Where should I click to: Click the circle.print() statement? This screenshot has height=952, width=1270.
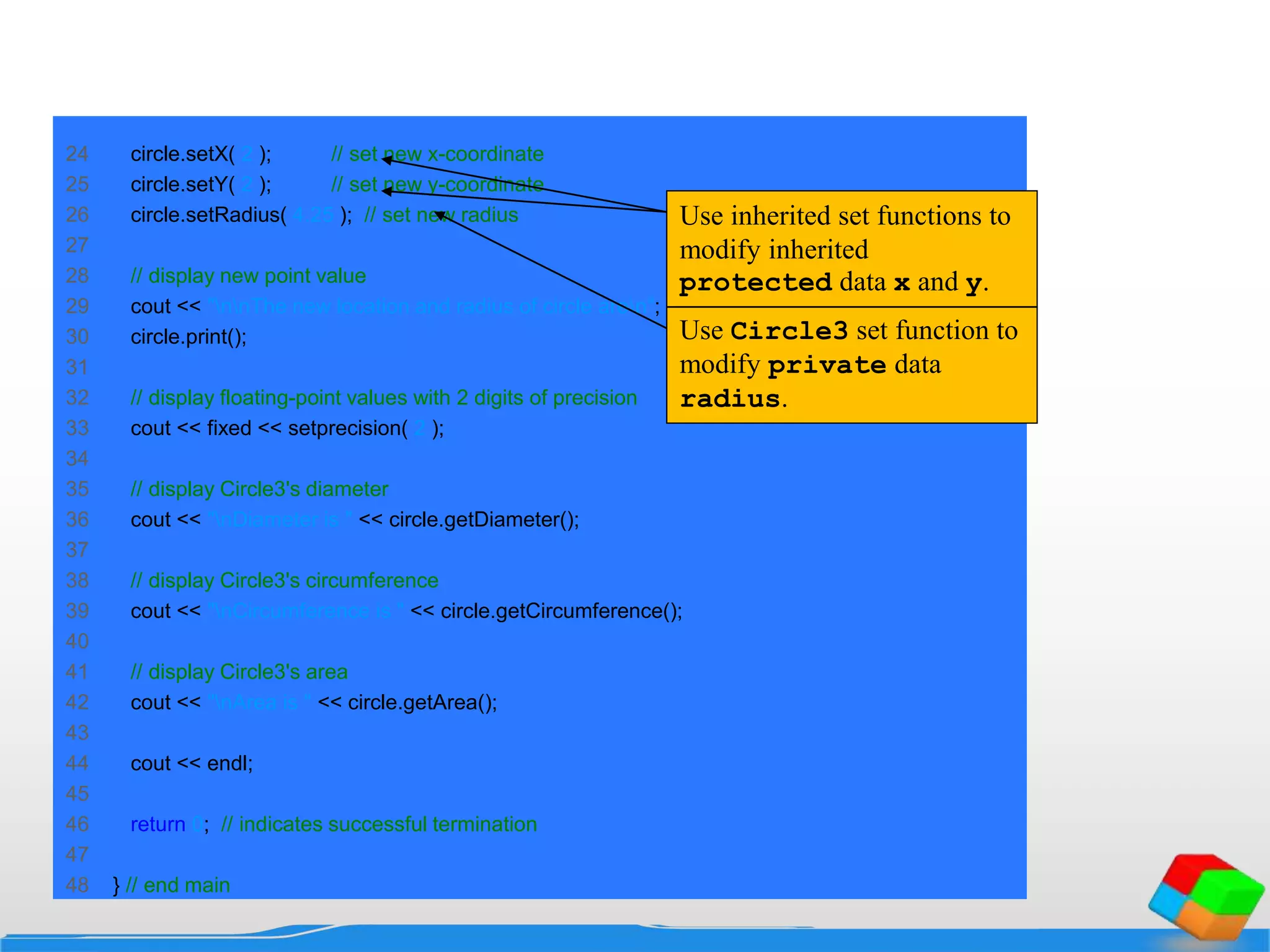coord(189,337)
